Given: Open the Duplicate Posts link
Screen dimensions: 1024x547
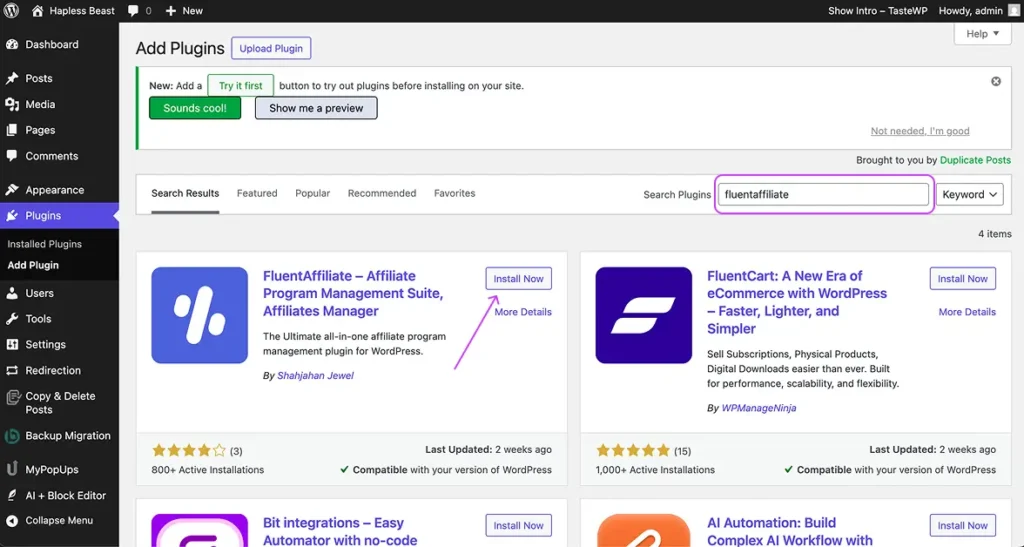Looking at the screenshot, I should click(x=975, y=160).
